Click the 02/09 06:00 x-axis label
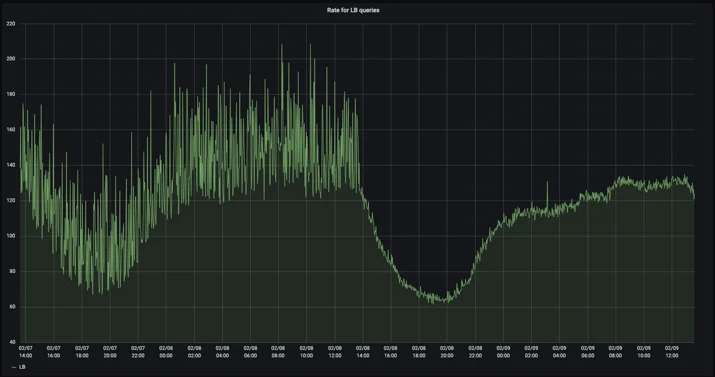This screenshot has width=715, height=377. coord(588,352)
